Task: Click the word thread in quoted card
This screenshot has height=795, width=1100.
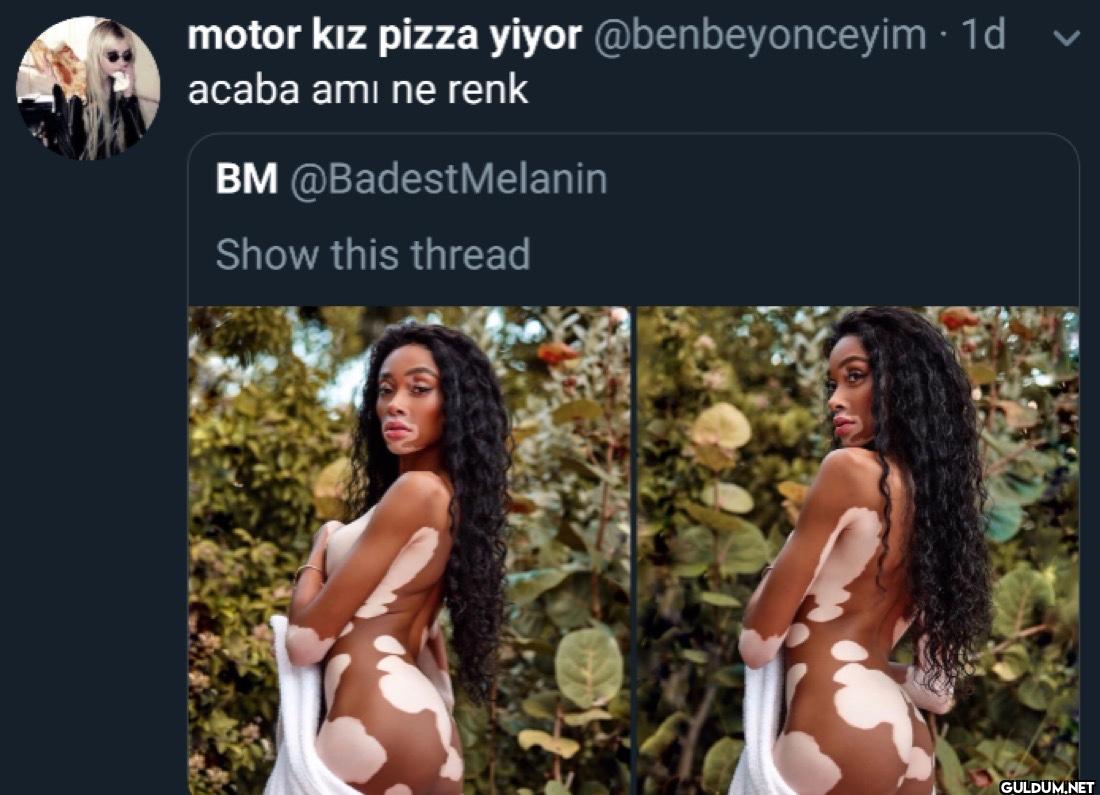Action: (x=470, y=254)
